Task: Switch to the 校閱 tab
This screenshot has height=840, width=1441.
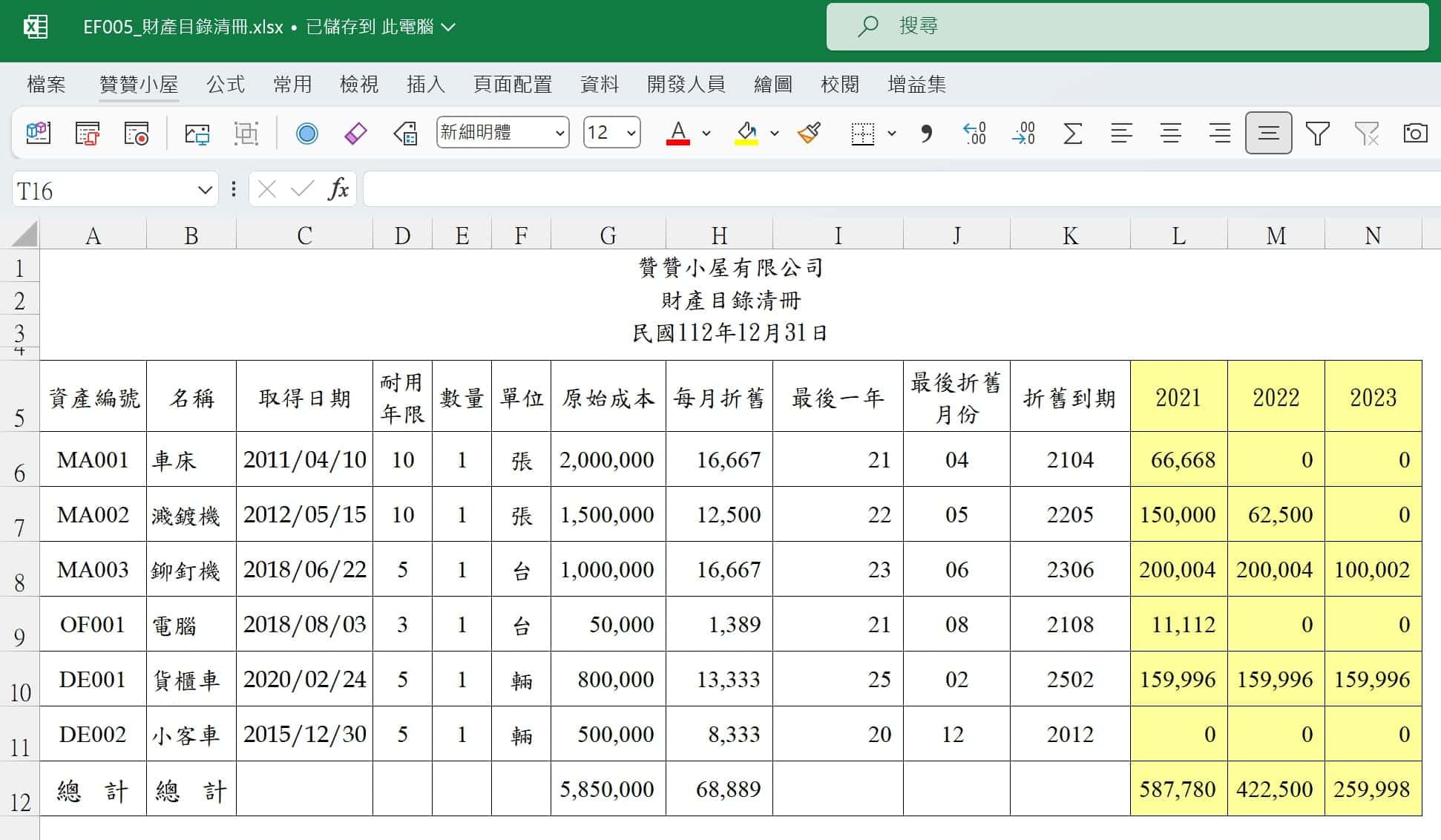Action: point(840,85)
